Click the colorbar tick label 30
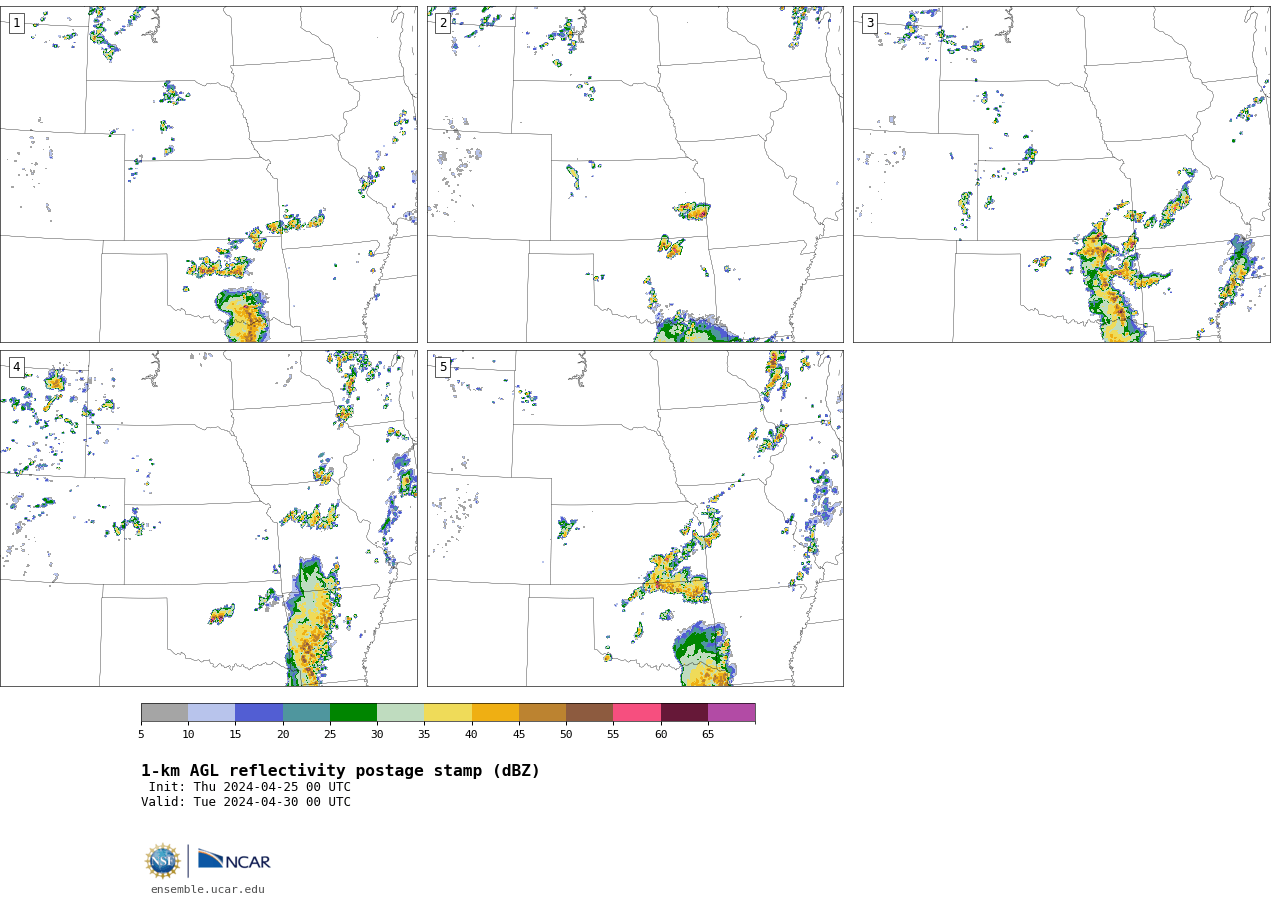 click(377, 735)
